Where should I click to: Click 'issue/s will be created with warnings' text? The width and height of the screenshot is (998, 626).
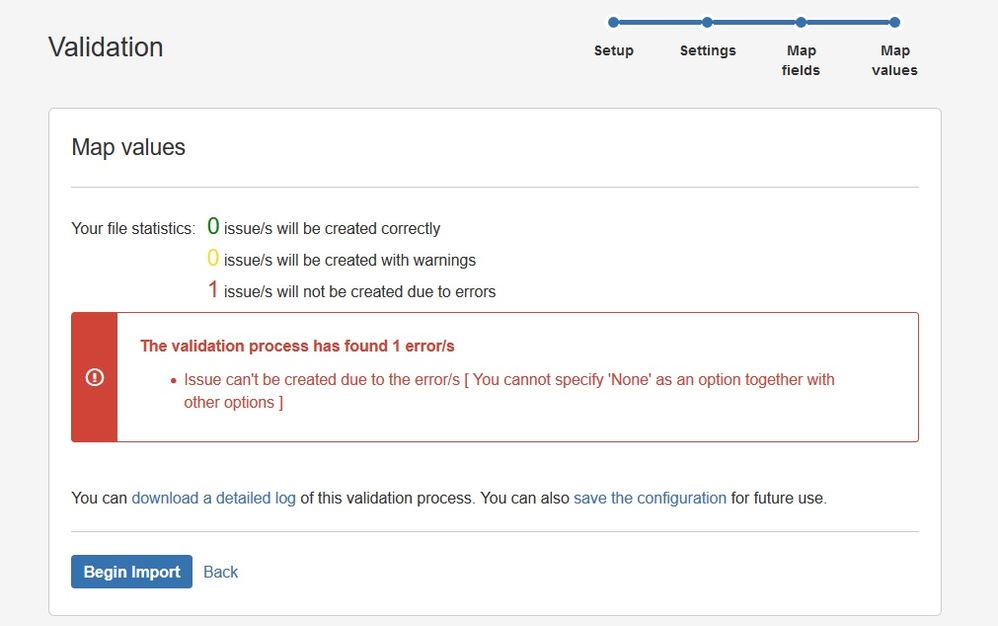coord(350,260)
